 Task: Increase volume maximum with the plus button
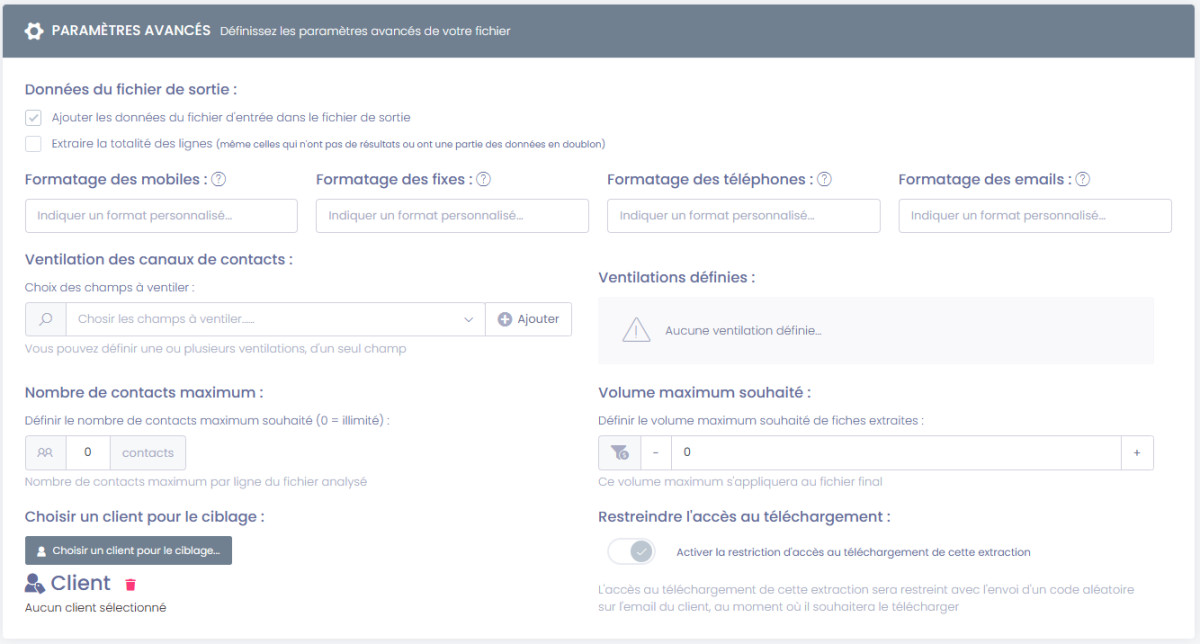pos(1137,453)
